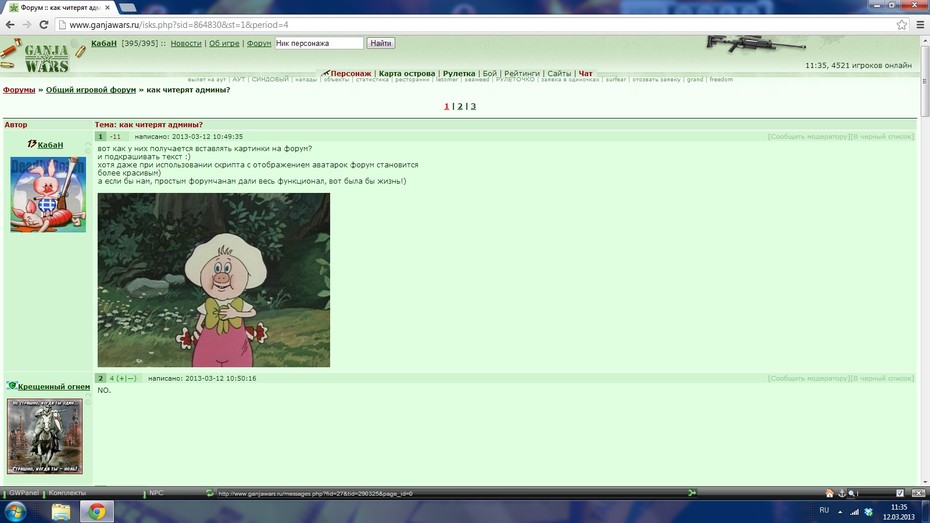Screen dimensions: 930x523
Task: Open the Об игре link
Action: 224,43
